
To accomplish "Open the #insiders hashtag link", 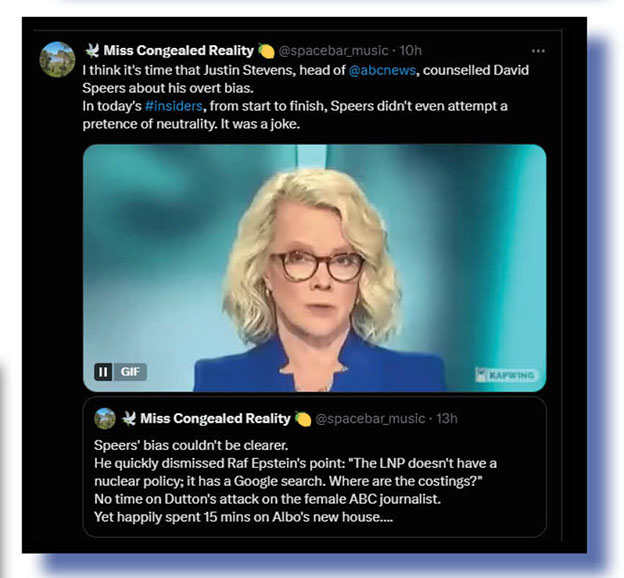I will point(174,106).
